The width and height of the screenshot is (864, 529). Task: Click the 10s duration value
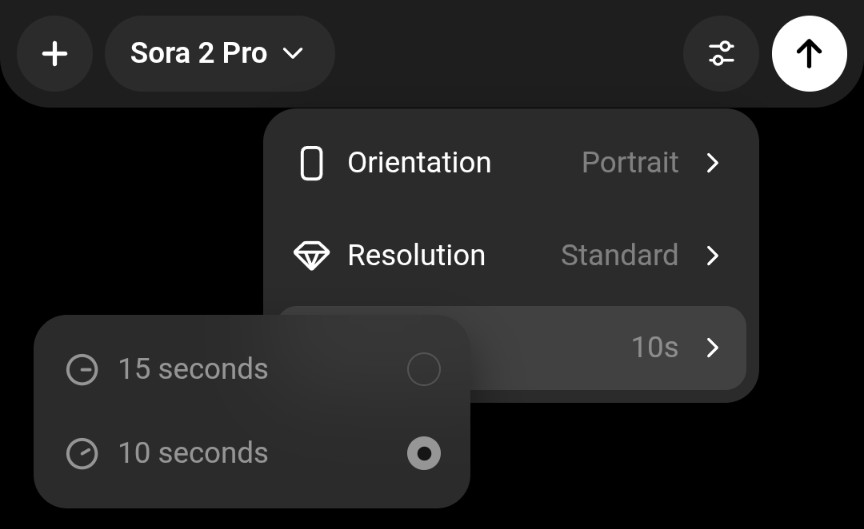pos(654,348)
